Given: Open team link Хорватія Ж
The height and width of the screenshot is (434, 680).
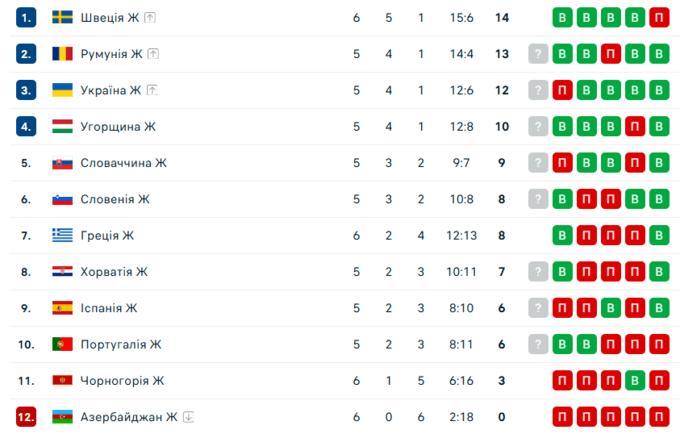Looking at the screenshot, I should pyautogui.click(x=113, y=272).
